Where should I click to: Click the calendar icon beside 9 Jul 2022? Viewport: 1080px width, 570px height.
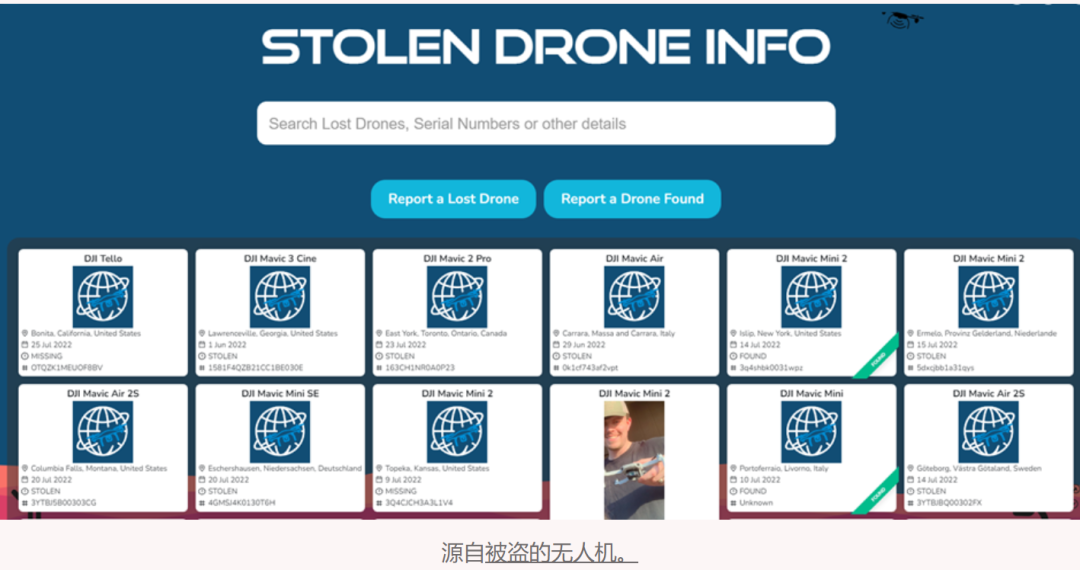(379, 480)
